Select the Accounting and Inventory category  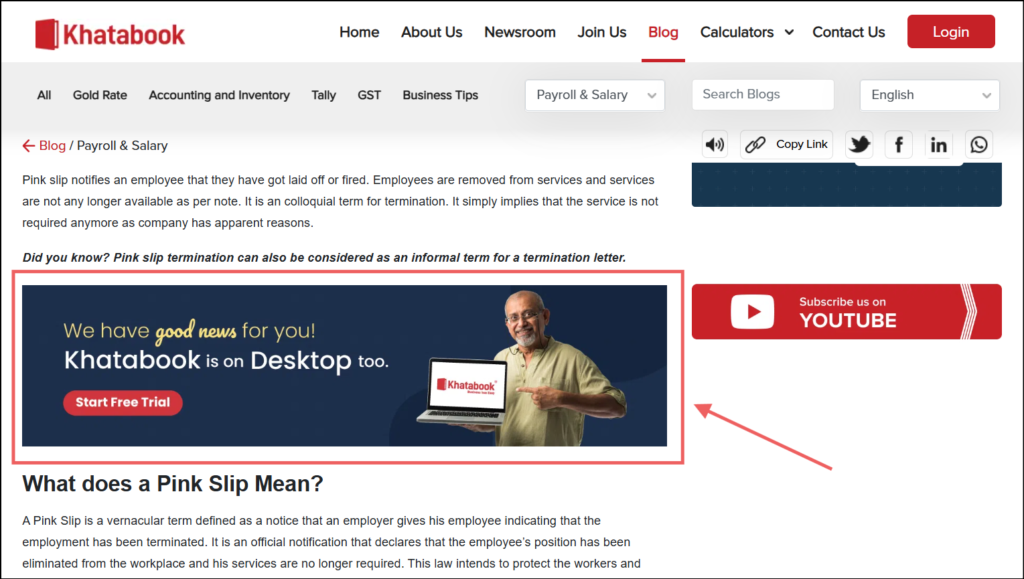click(x=219, y=95)
